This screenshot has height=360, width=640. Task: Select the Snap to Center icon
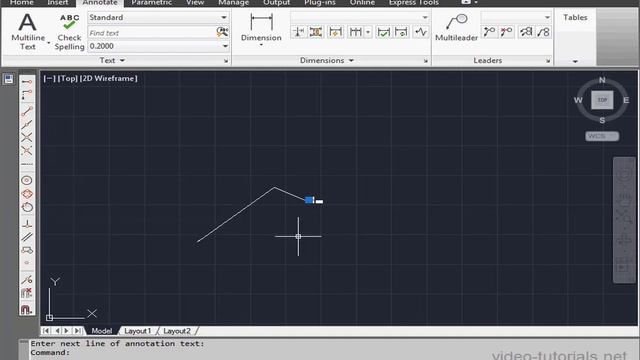27,180
